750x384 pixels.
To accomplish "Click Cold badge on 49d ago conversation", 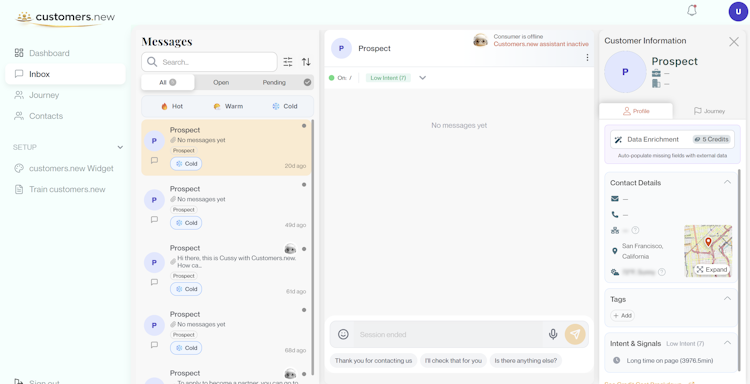I will (186, 223).
